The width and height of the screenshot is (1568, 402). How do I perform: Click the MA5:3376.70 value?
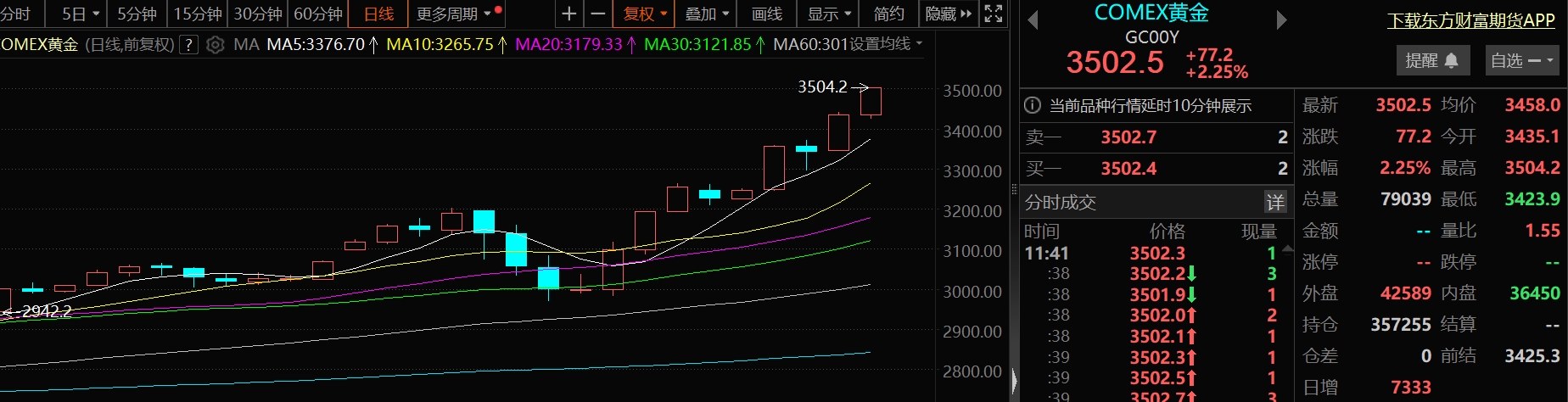coord(316,44)
